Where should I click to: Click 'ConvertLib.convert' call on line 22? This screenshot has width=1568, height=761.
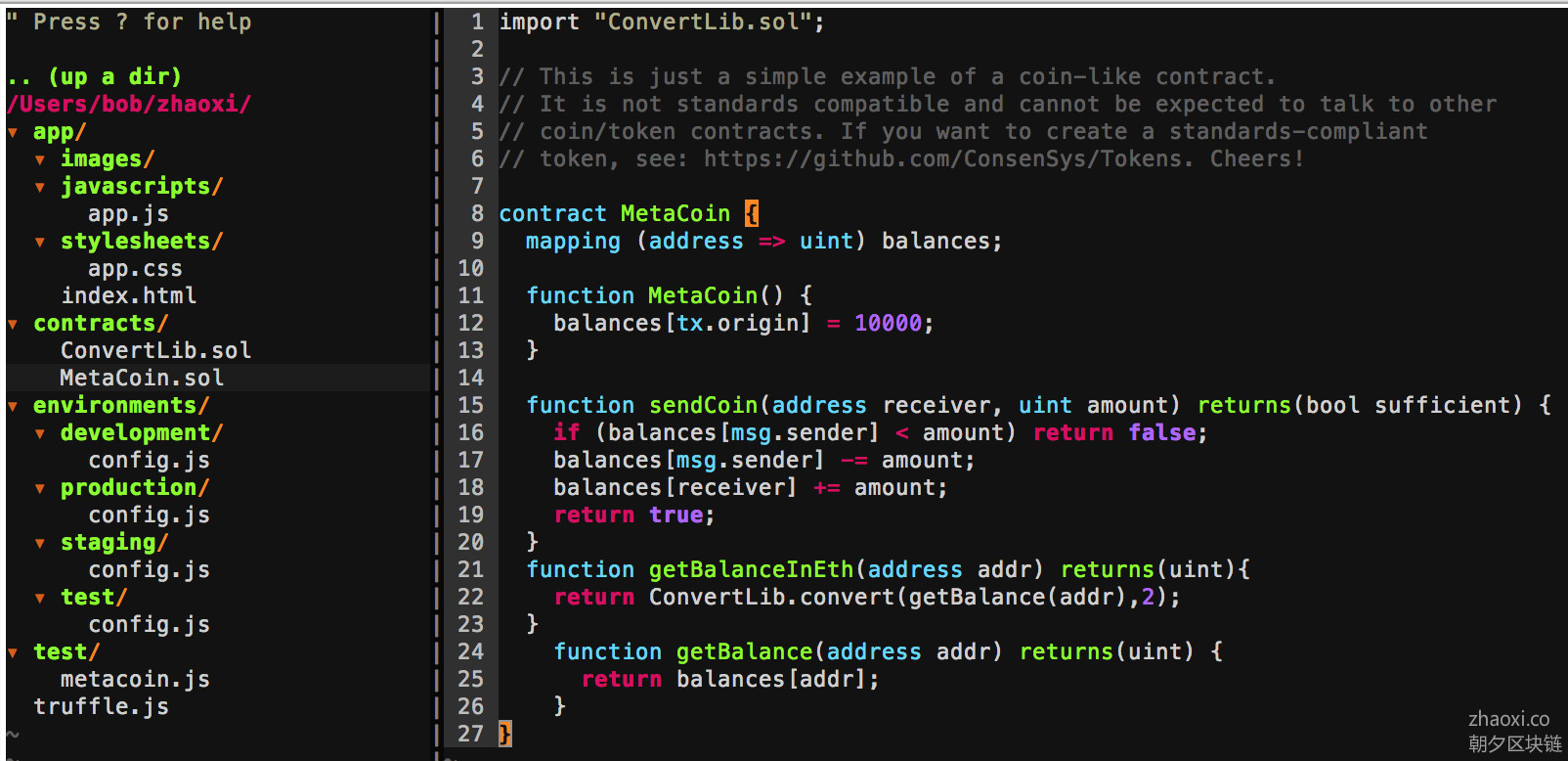pyautogui.click(x=771, y=597)
